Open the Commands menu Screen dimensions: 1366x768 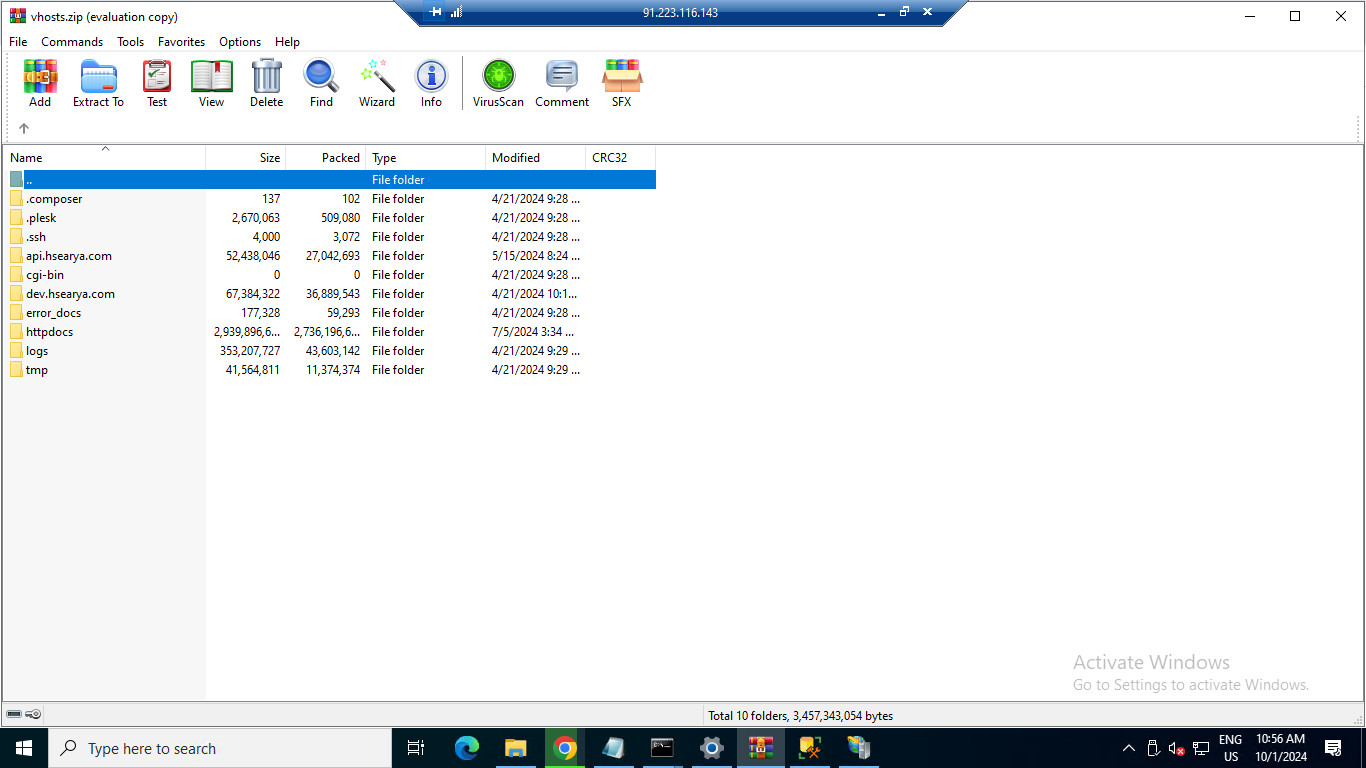click(x=72, y=42)
